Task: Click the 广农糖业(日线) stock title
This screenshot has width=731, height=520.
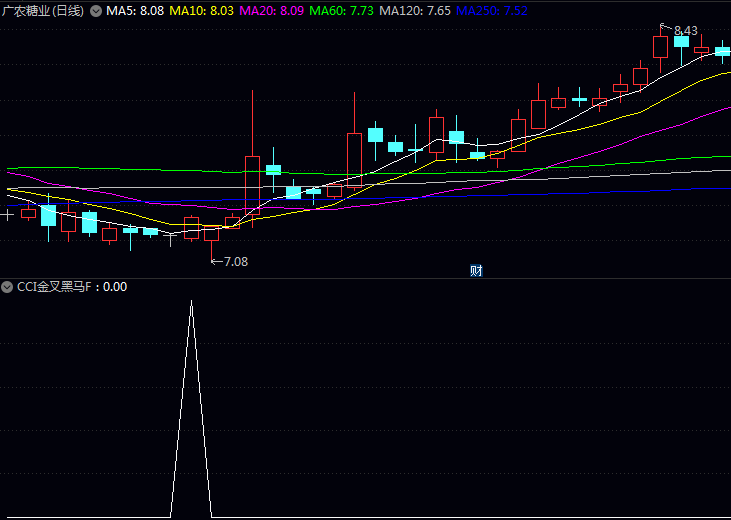Action: [43, 11]
